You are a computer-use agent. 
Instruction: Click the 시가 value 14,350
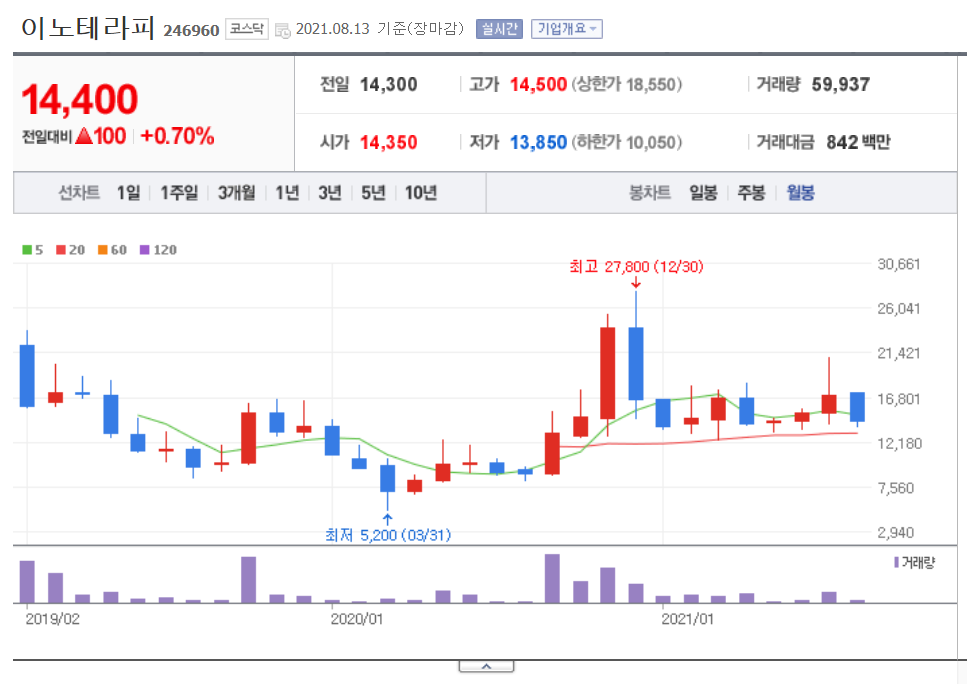point(389,142)
